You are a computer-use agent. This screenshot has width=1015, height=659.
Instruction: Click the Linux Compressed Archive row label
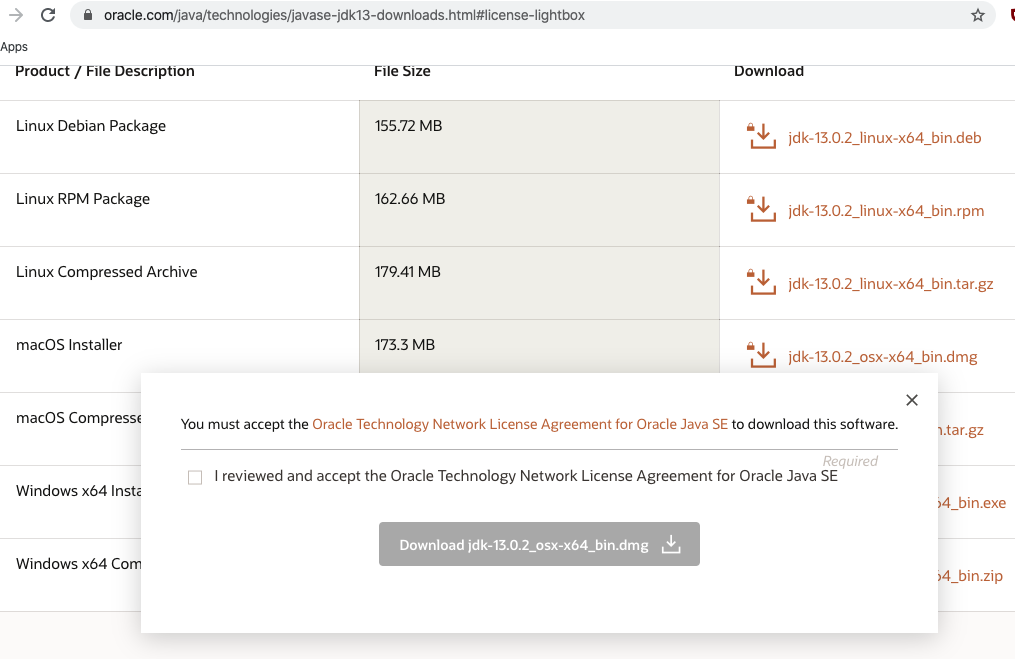tap(107, 272)
